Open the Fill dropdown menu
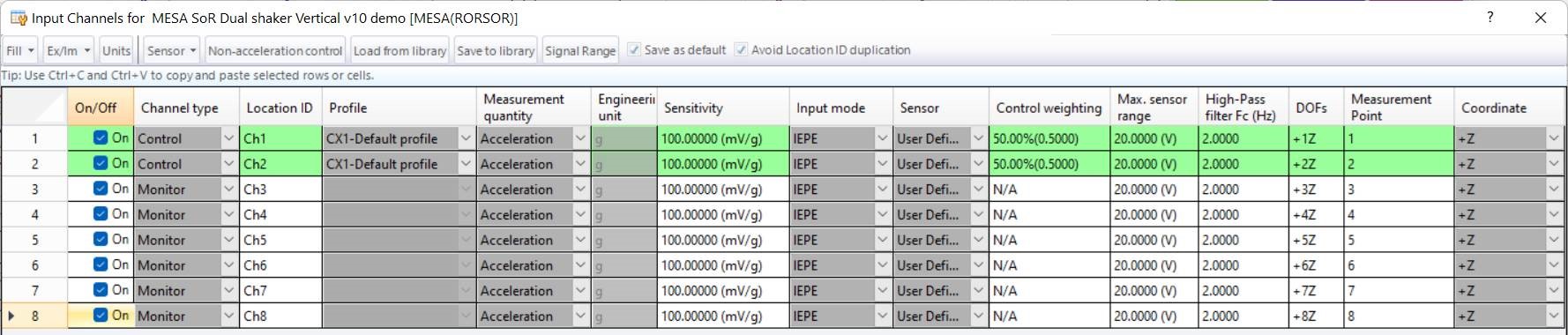 (x=20, y=50)
